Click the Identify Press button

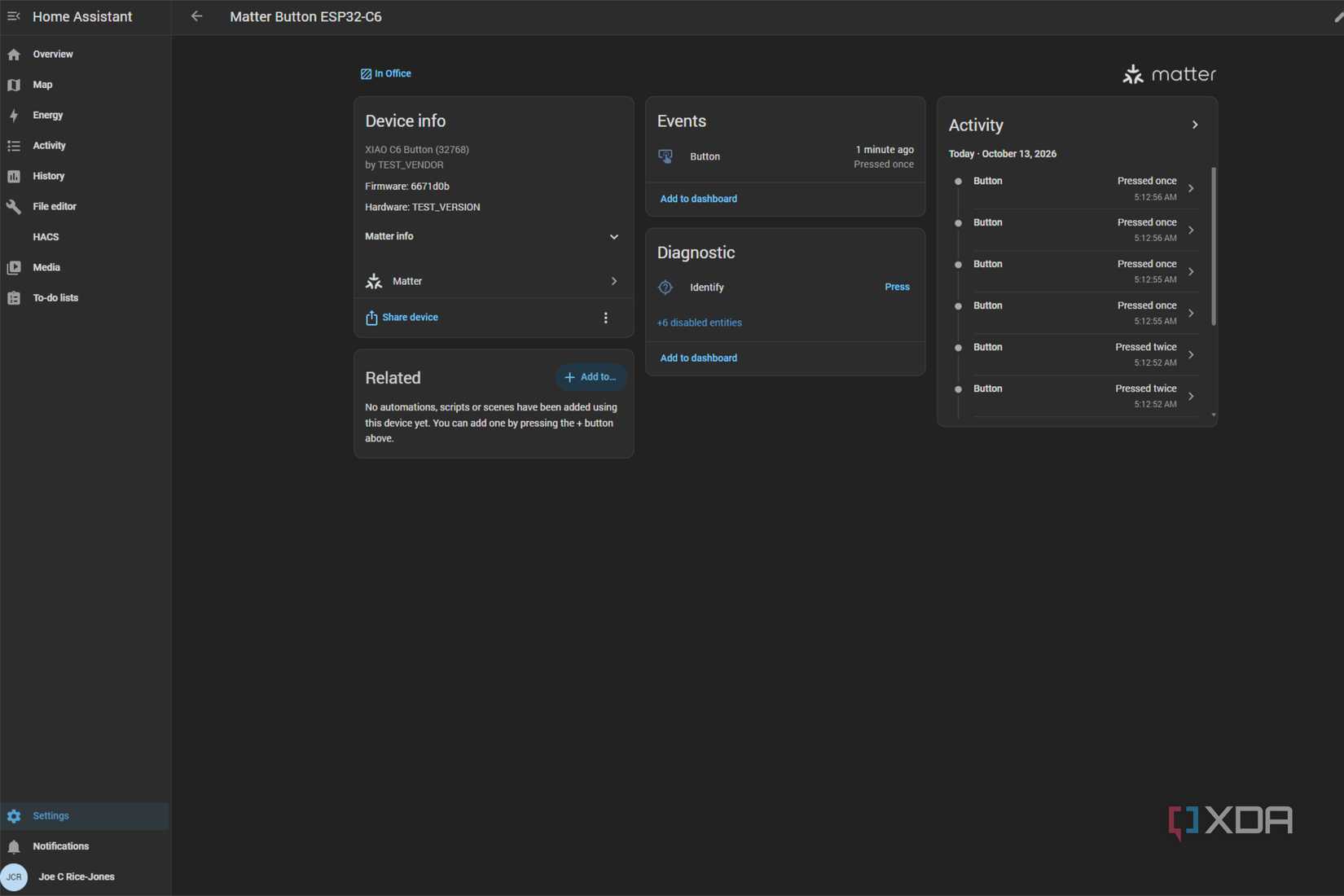pos(897,287)
